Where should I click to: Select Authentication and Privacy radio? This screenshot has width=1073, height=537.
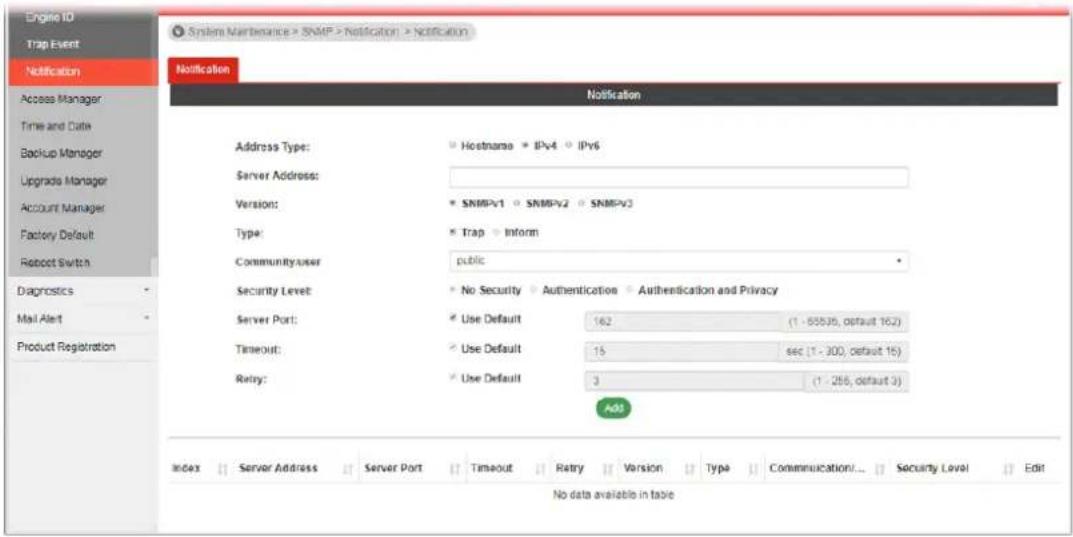[x=630, y=290]
